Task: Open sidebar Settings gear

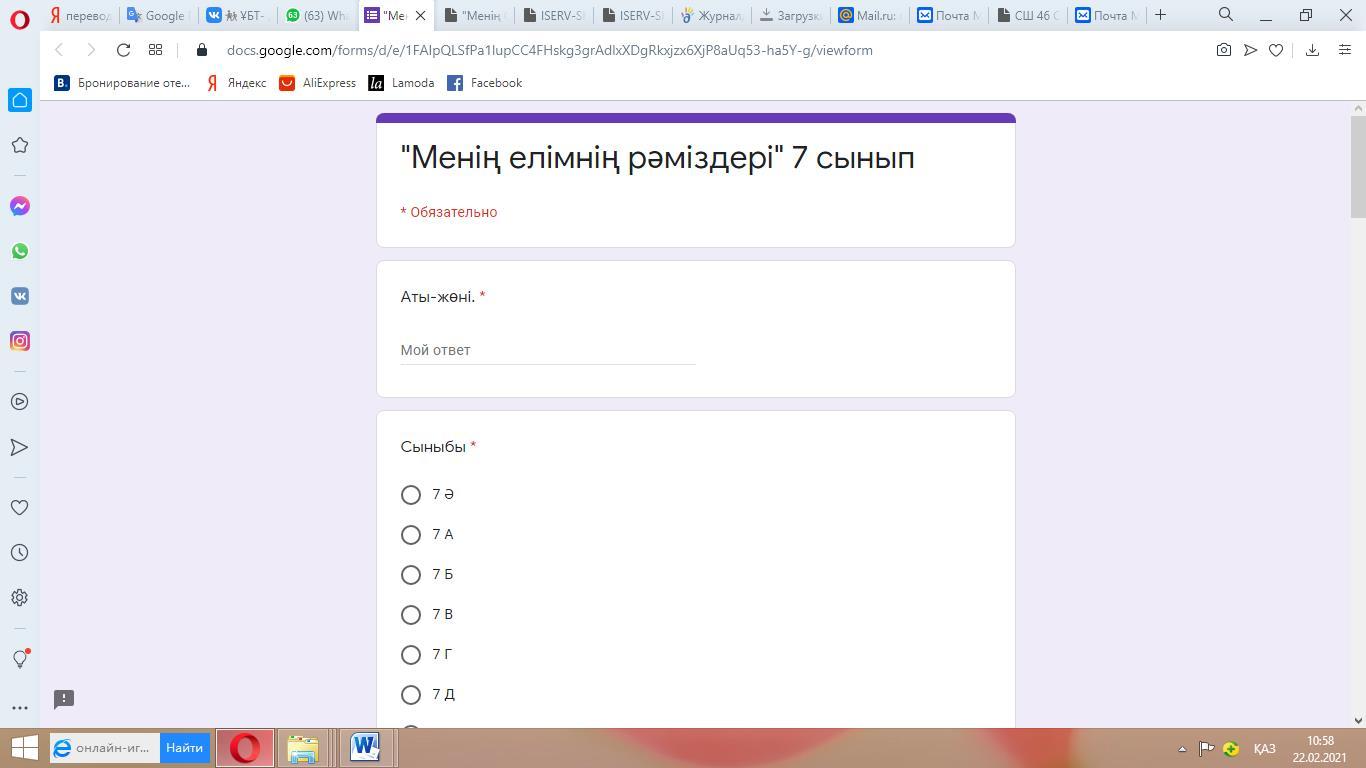Action: (x=19, y=598)
